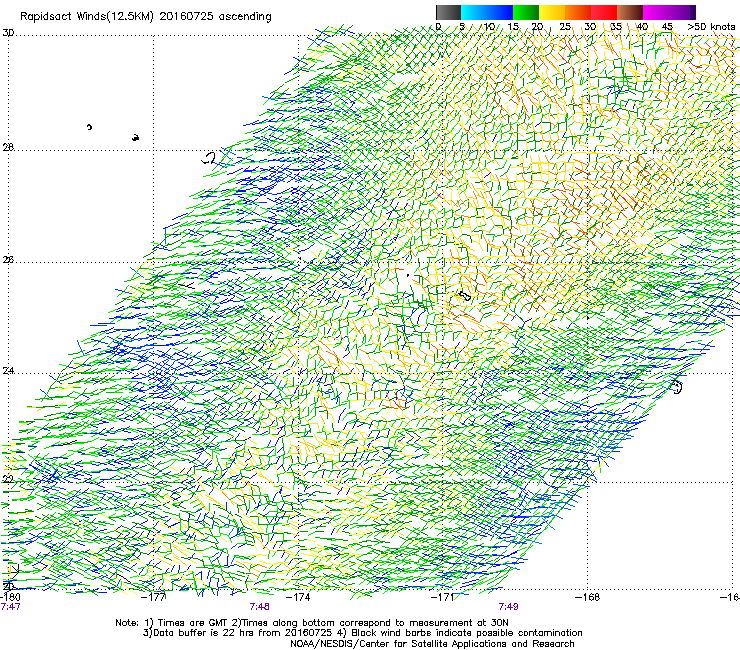Click the westernmost tiny island outline near 28N
This screenshot has width=740, height=650.
pos(89,127)
